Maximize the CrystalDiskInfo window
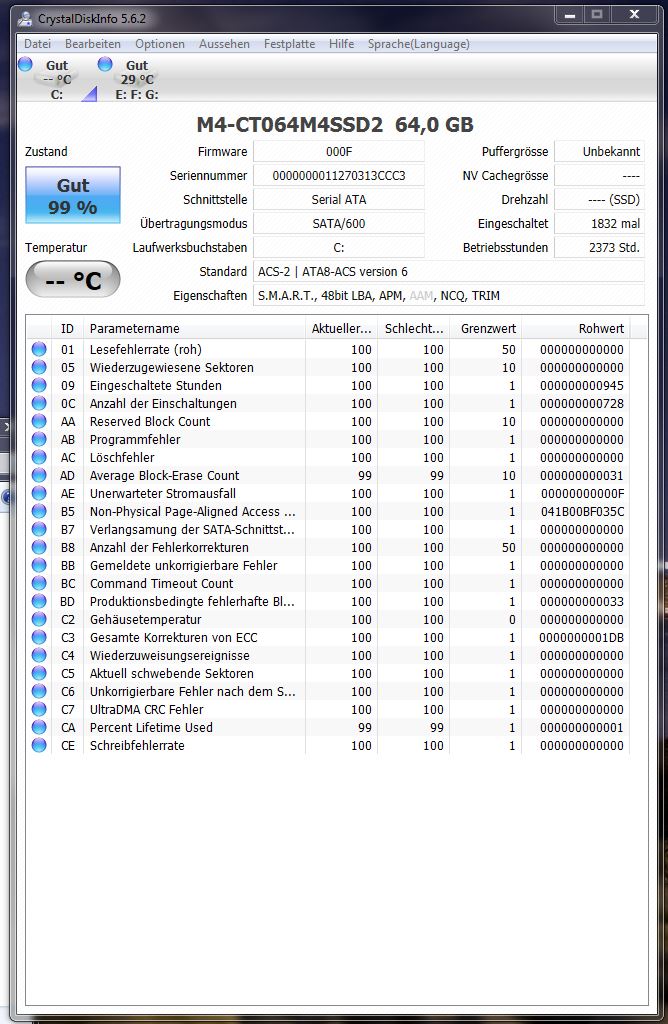The width and height of the screenshot is (668, 1024). pos(597,14)
